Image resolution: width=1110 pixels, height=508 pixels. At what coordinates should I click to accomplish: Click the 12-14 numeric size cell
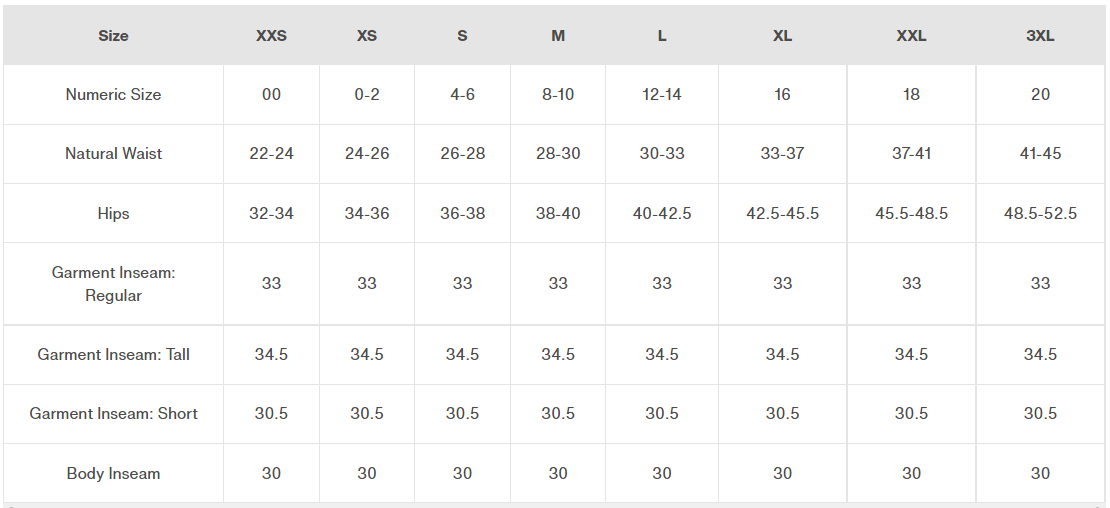(662, 95)
